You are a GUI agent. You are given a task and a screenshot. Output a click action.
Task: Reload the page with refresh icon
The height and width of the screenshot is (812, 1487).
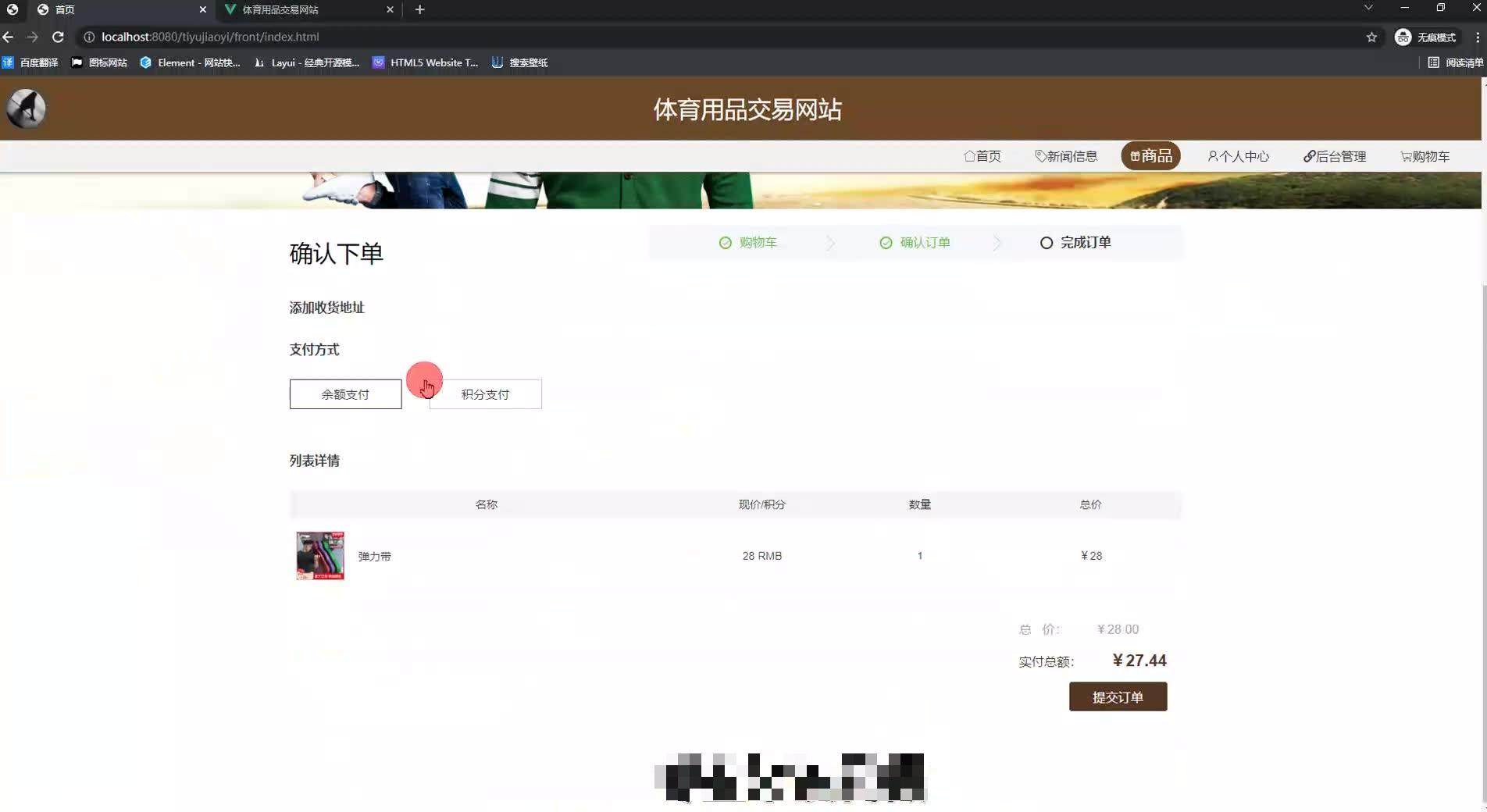point(58,37)
